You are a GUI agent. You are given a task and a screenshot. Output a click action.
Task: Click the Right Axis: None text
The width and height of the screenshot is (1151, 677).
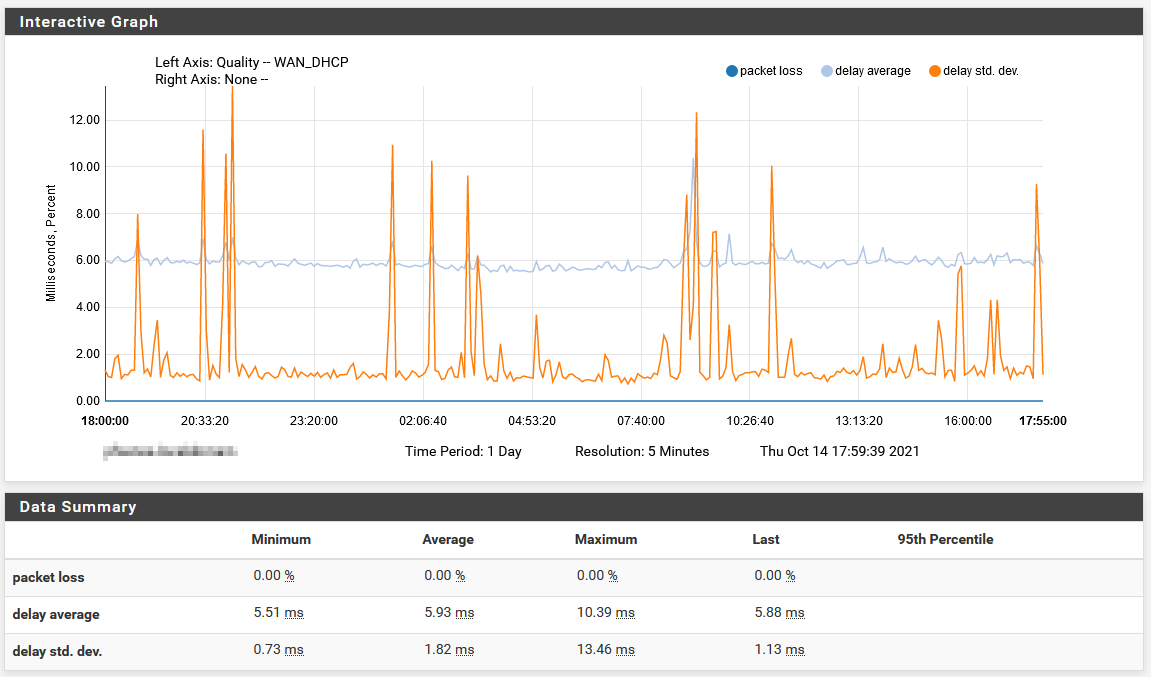point(211,79)
